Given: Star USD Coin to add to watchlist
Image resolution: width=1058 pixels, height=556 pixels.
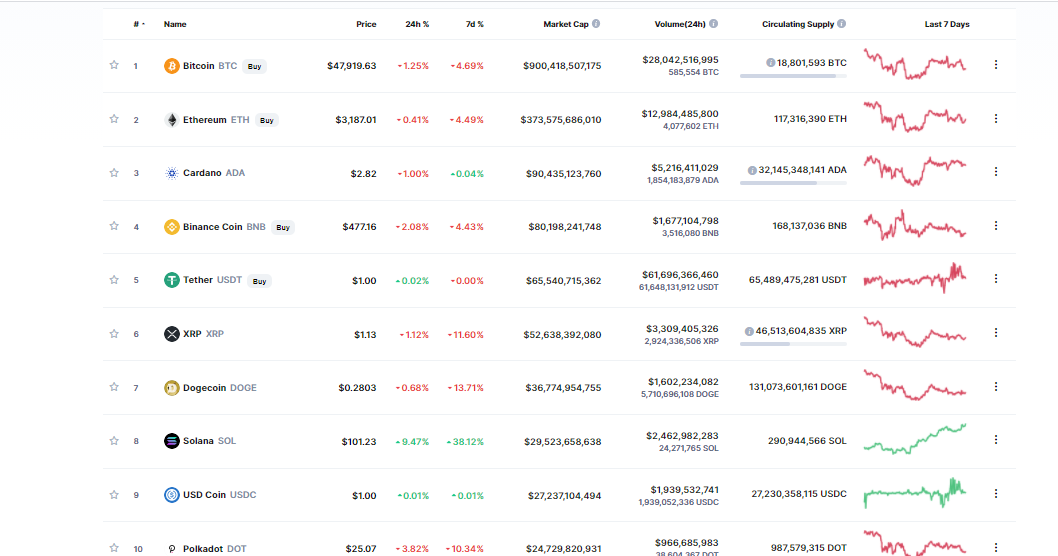Looking at the screenshot, I should pyautogui.click(x=114, y=495).
